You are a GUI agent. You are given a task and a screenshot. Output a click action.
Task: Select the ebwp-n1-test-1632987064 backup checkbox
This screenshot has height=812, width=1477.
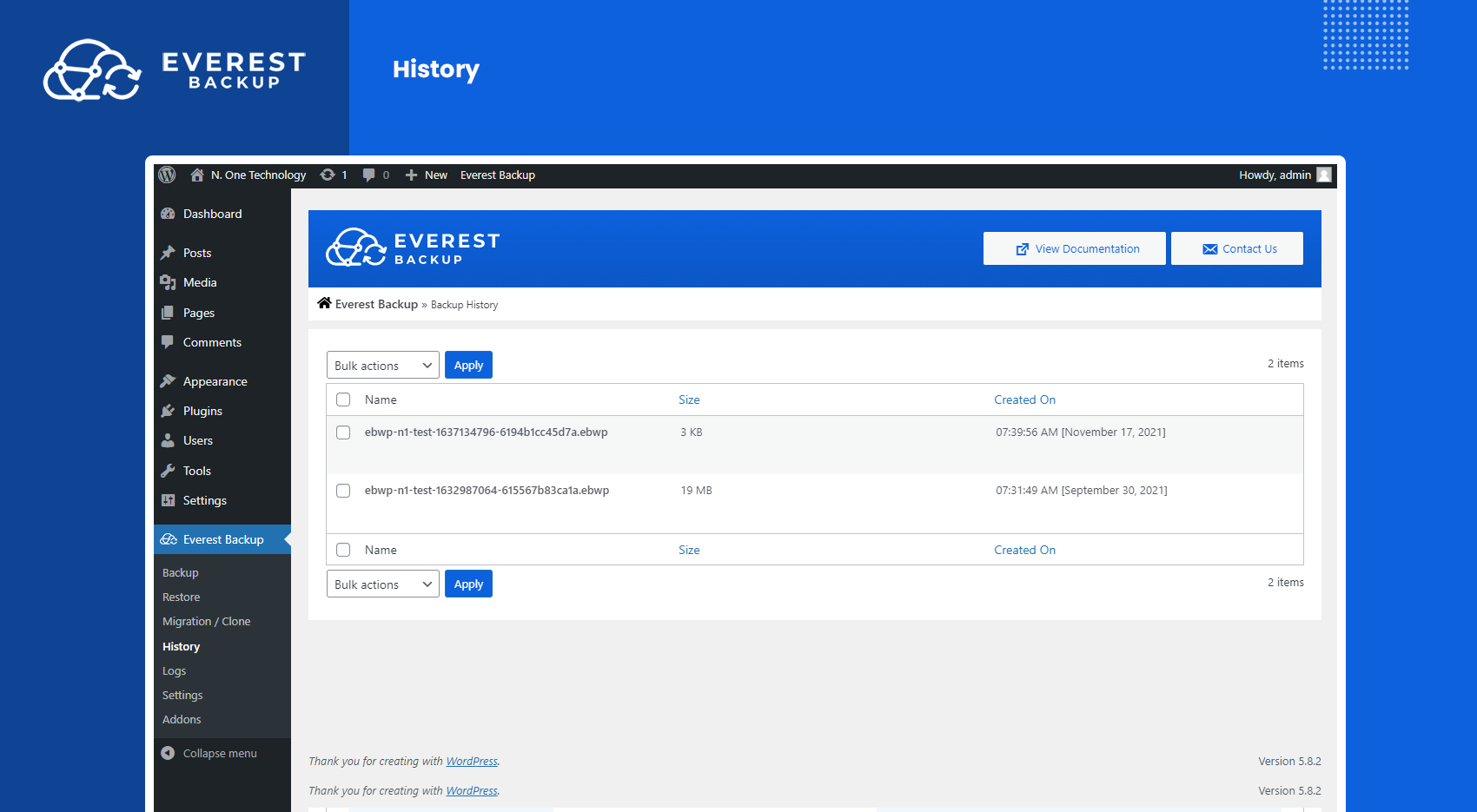pos(343,491)
